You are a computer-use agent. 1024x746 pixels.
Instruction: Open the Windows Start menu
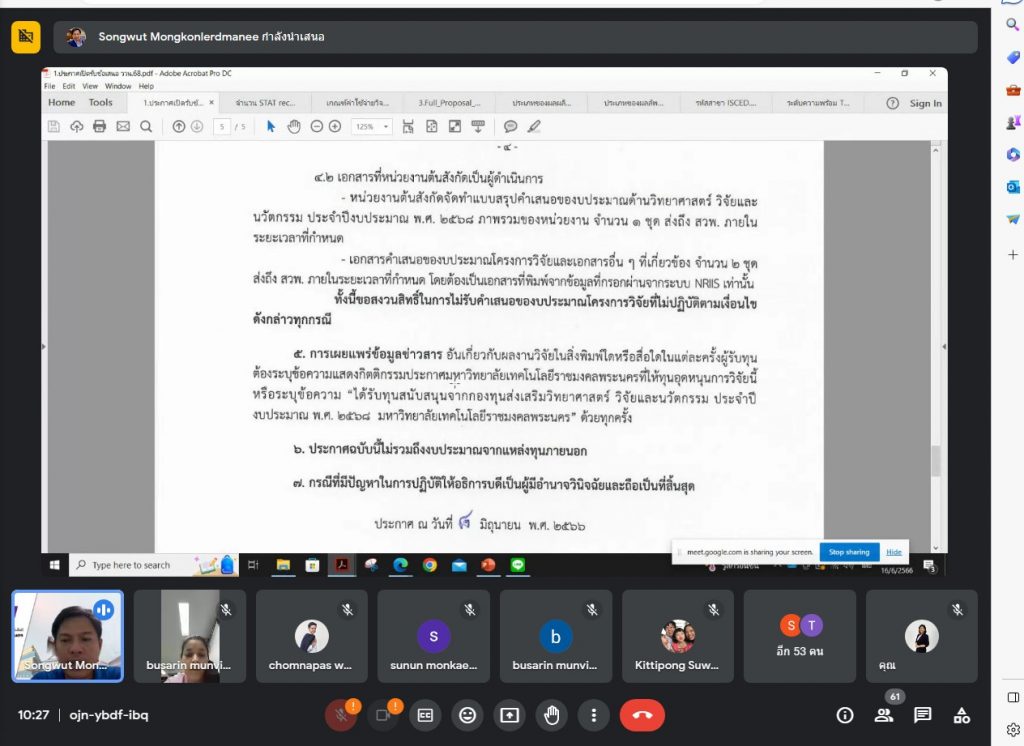tap(55, 565)
